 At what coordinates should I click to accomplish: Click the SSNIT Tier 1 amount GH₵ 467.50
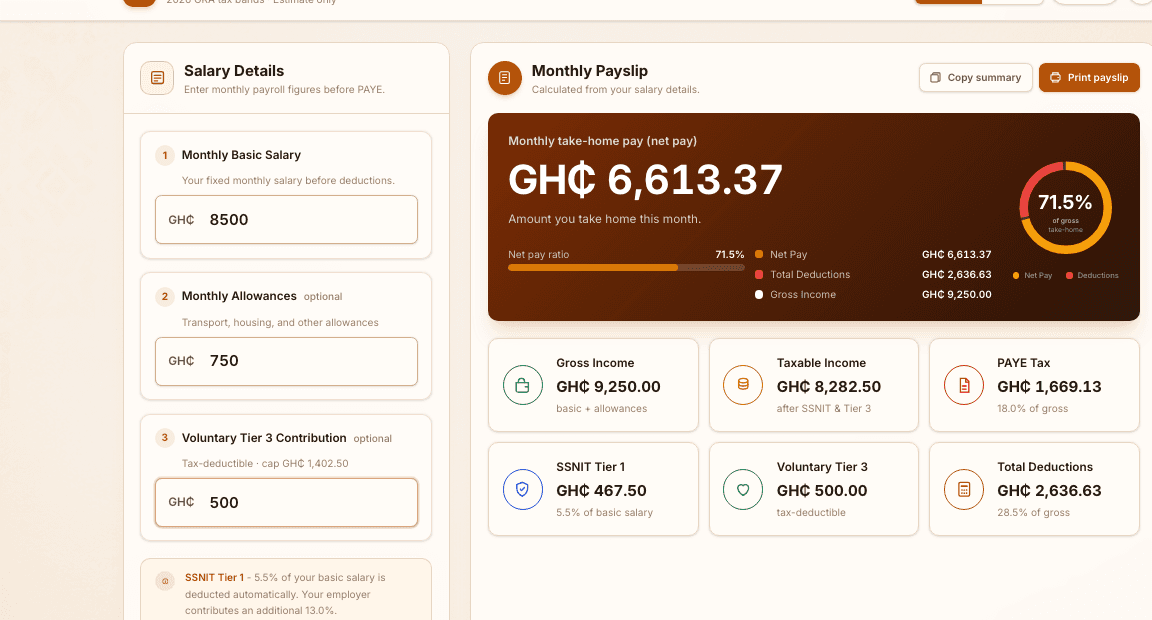click(x=601, y=491)
